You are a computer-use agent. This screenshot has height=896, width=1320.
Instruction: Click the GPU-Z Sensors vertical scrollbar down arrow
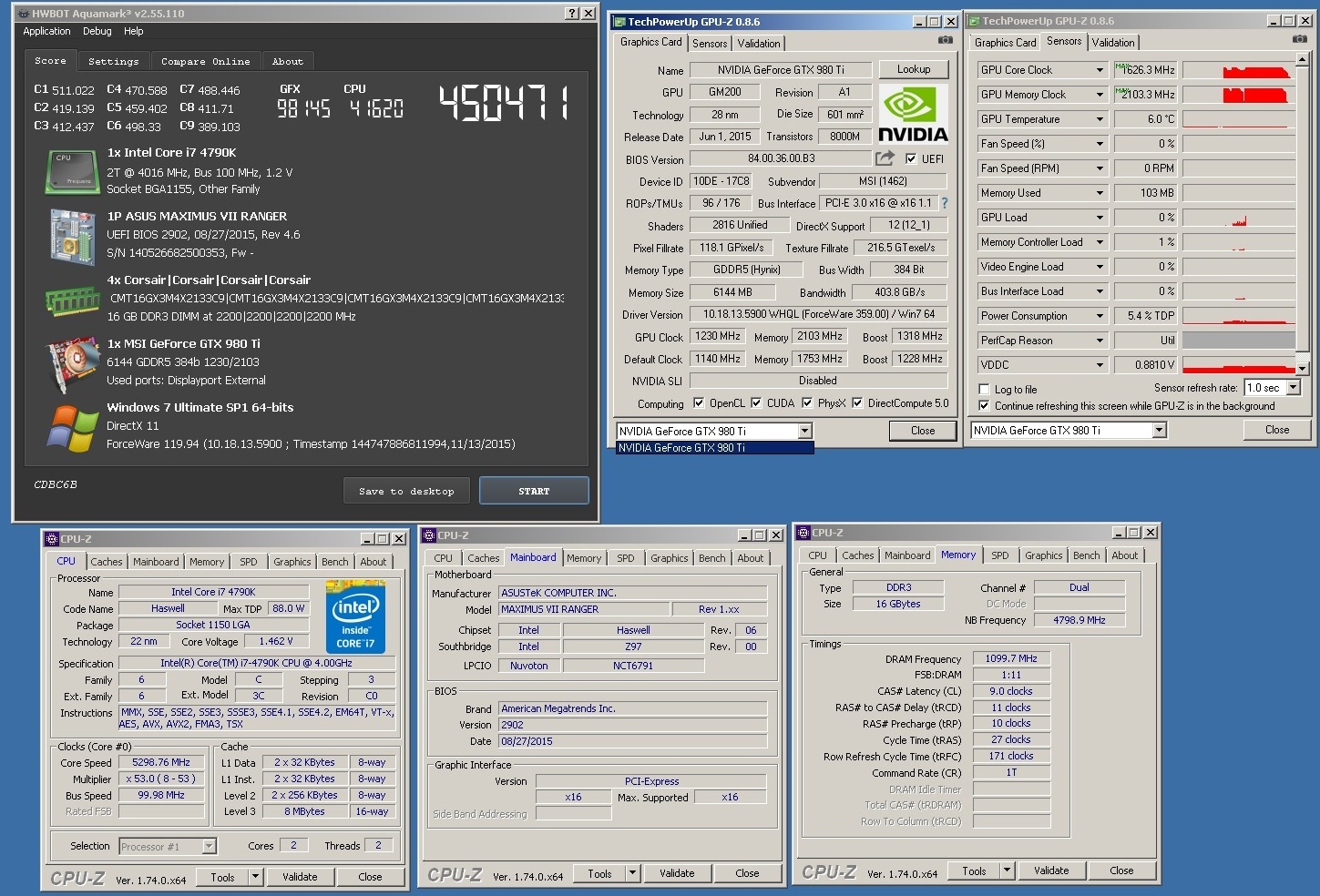[x=1303, y=368]
